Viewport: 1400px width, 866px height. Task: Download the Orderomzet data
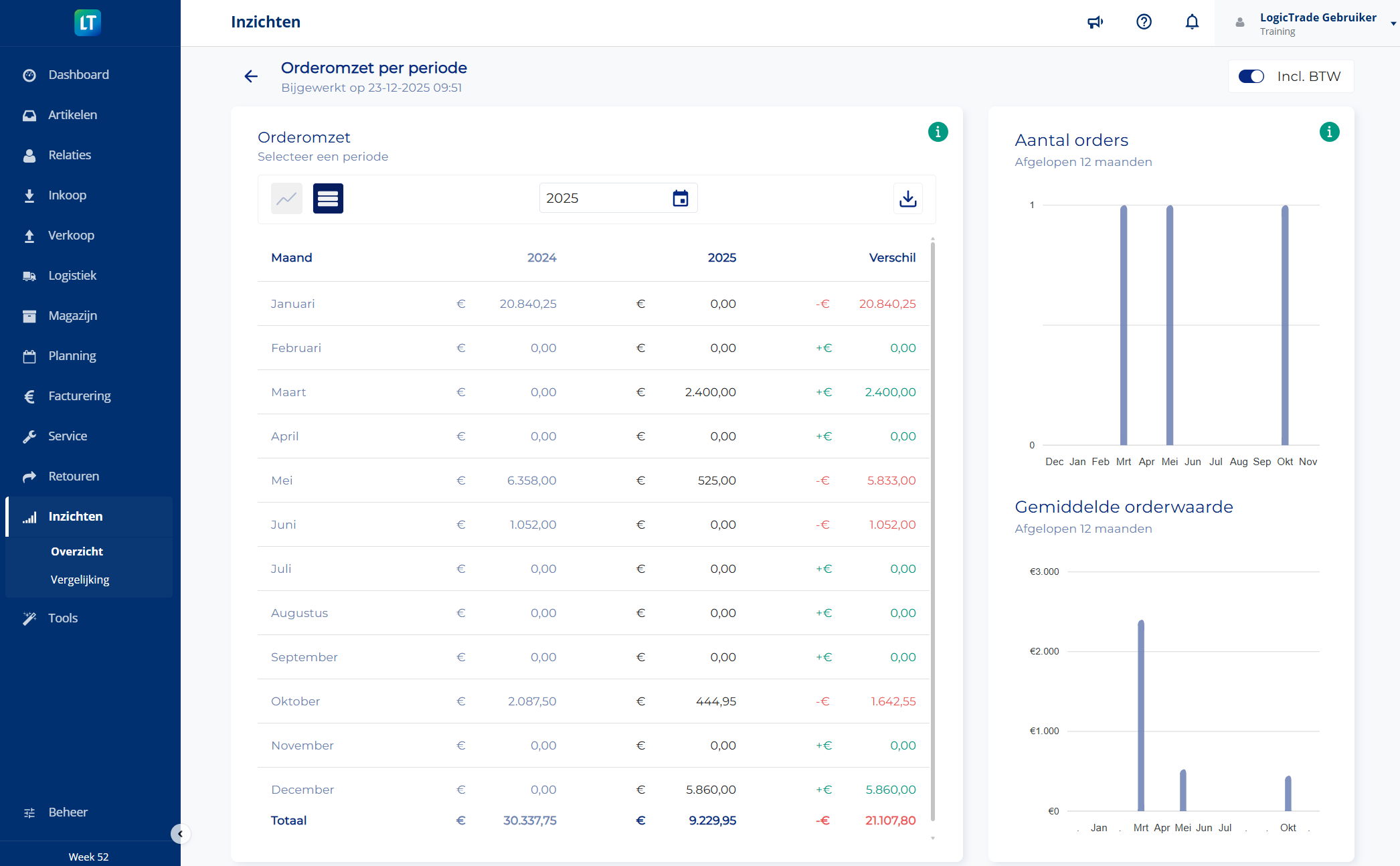pos(907,198)
